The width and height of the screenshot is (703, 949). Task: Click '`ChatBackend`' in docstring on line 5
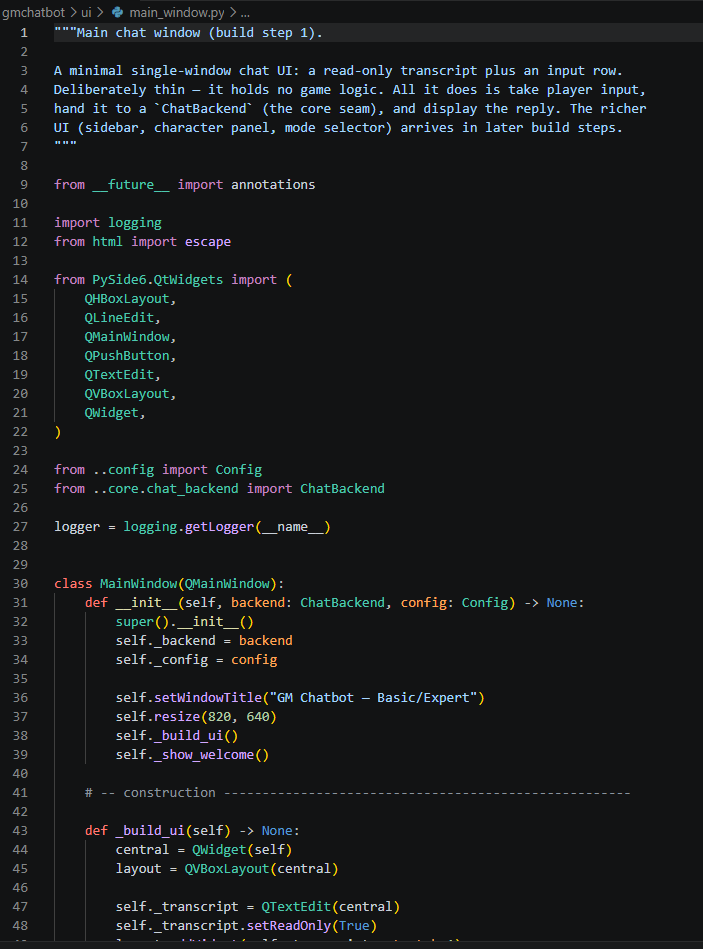(204, 108)
